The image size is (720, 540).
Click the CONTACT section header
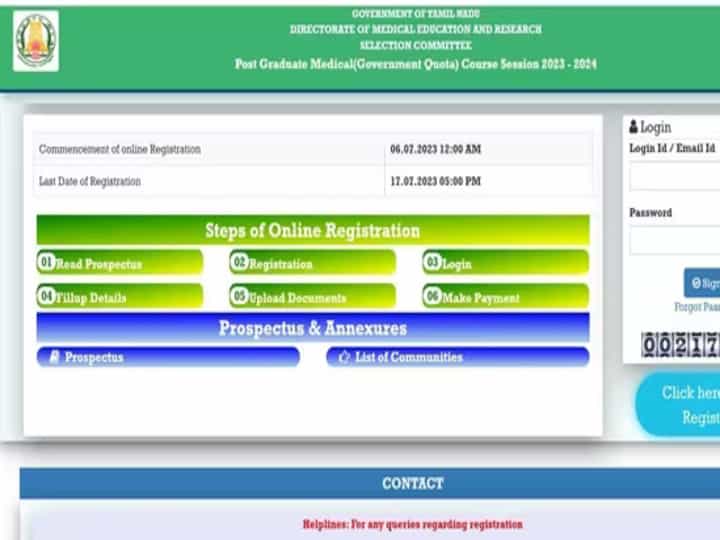click(370, 483)
